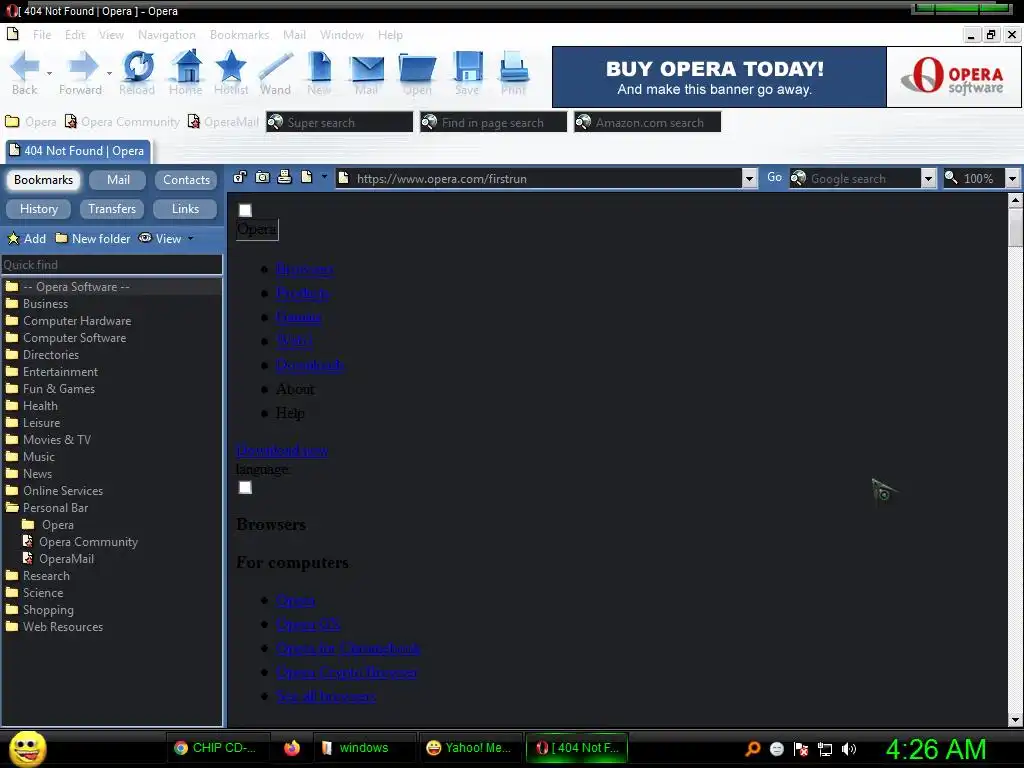Screen dimensions: 1024x768
Task: Click the Amazon.com search field
Action: tap(647, 122)
